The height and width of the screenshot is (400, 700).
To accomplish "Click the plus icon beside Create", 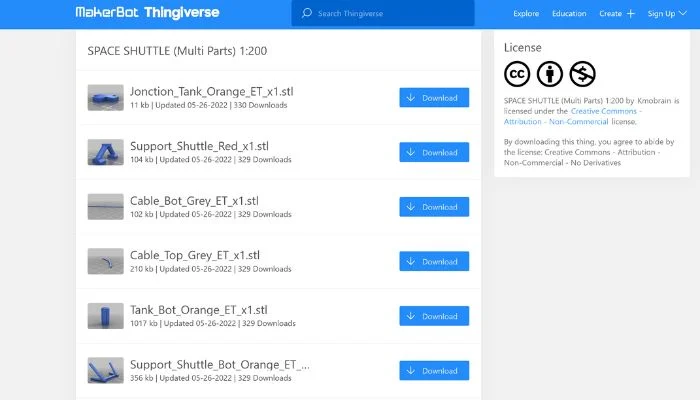I will 630,13.
